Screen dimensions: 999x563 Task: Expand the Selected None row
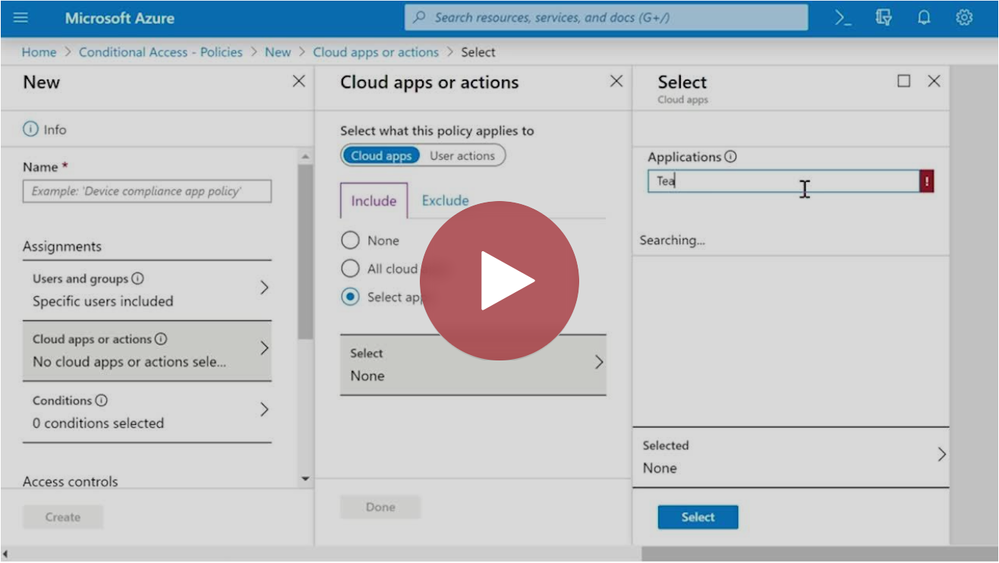coord(791,457)
